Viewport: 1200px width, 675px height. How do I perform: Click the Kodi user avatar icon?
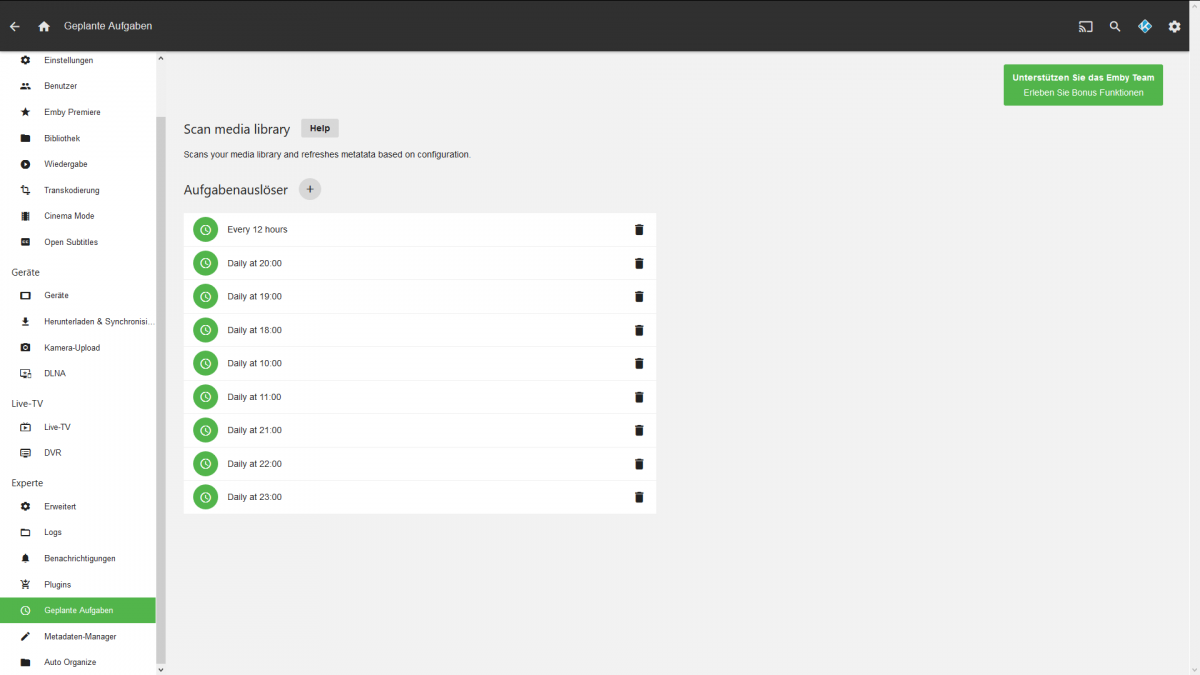pos(1145,26)
